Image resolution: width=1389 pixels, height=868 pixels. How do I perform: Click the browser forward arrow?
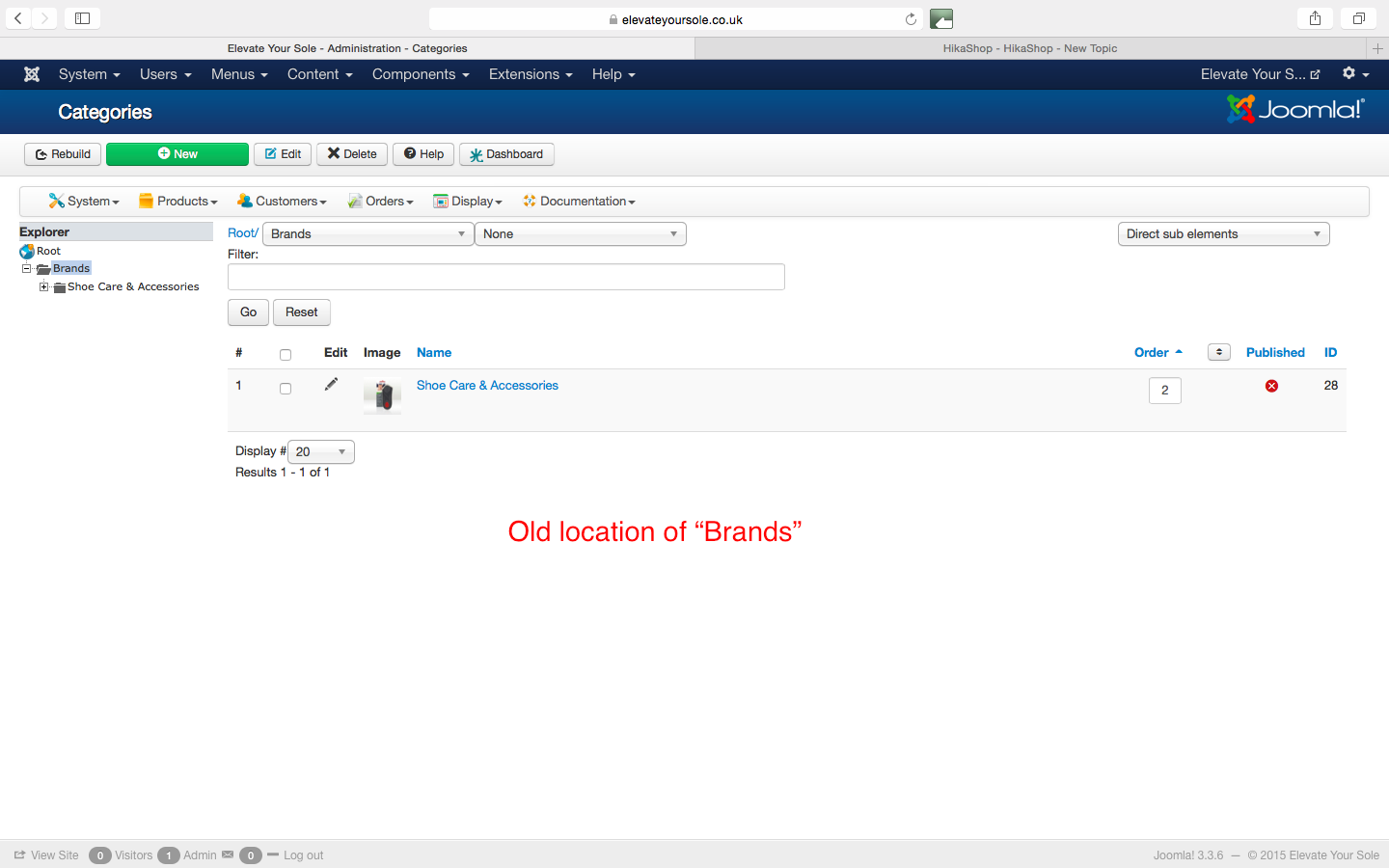click(x=44, y=18)
